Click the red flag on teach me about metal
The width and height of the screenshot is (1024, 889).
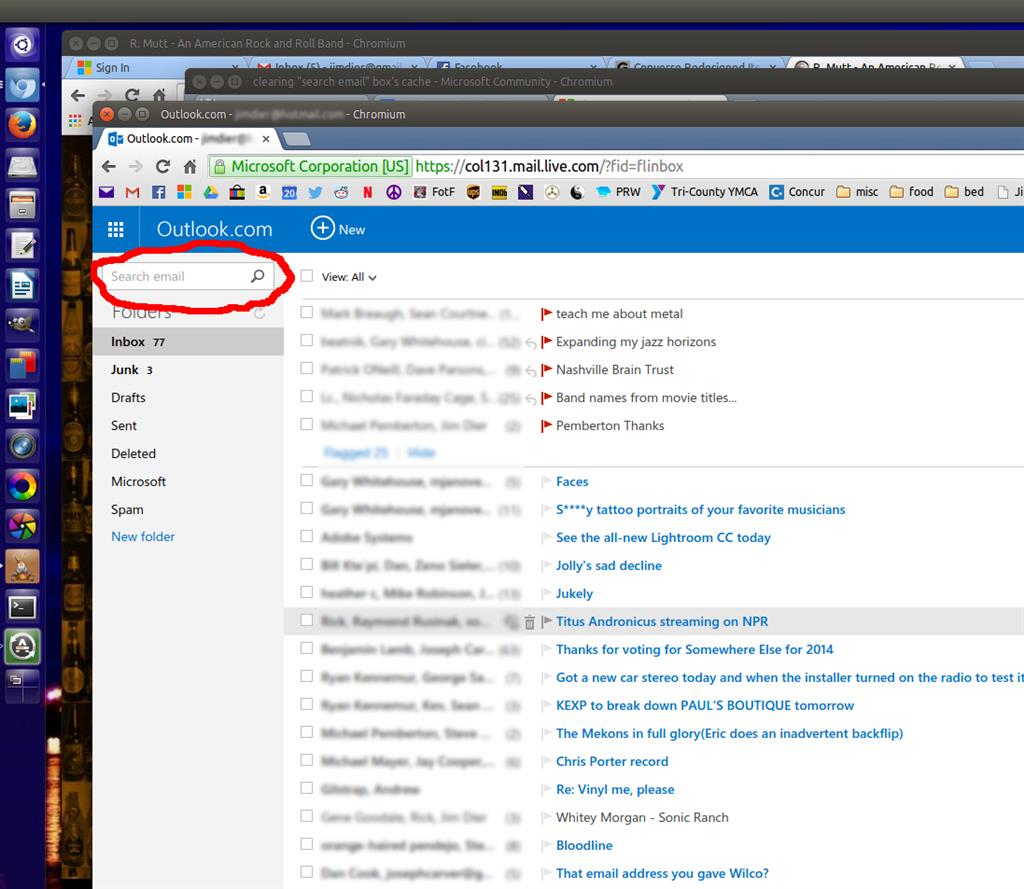click(547, 314)
